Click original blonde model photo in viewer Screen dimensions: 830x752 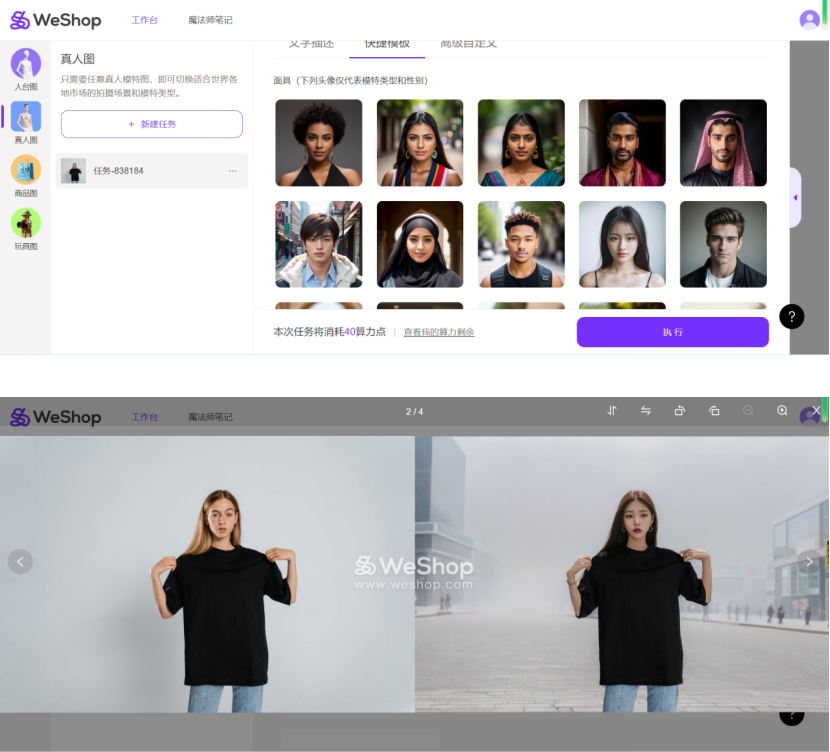point(208,574)
